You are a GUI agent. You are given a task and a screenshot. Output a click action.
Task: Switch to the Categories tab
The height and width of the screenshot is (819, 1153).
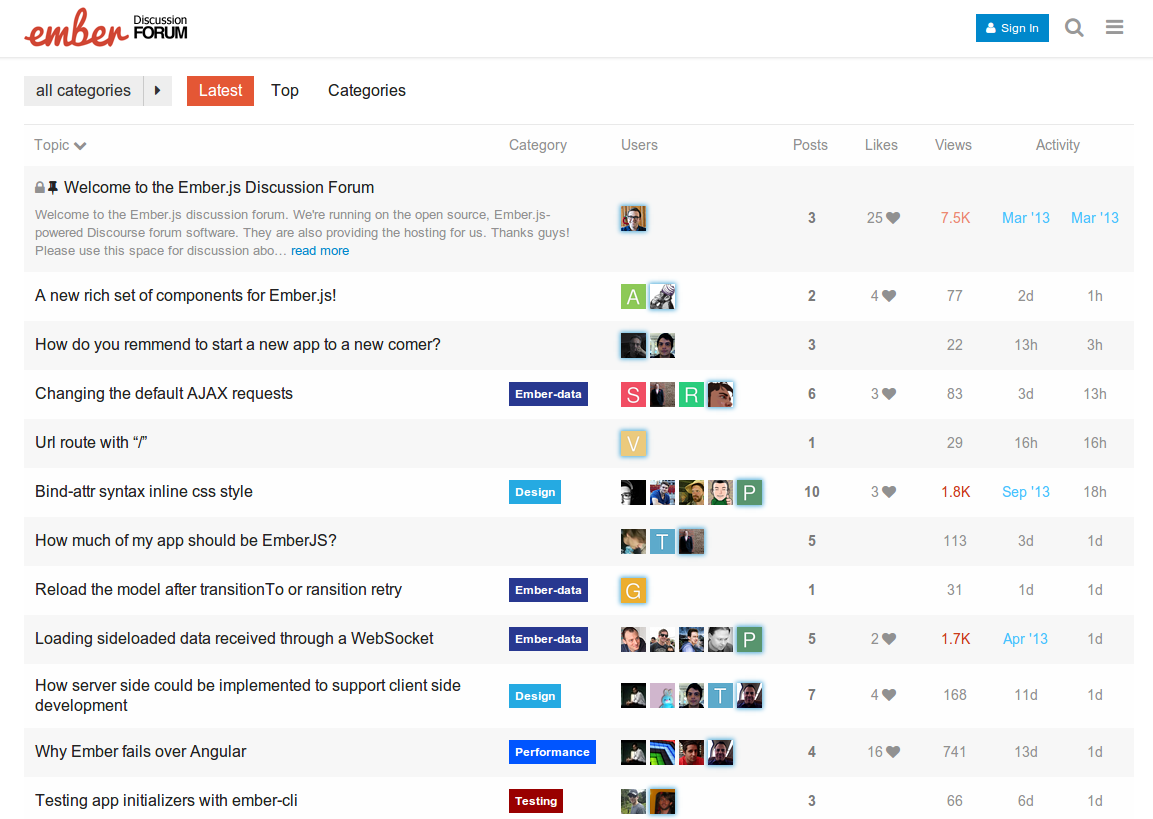pyautogui.click(x=366, y=90)
